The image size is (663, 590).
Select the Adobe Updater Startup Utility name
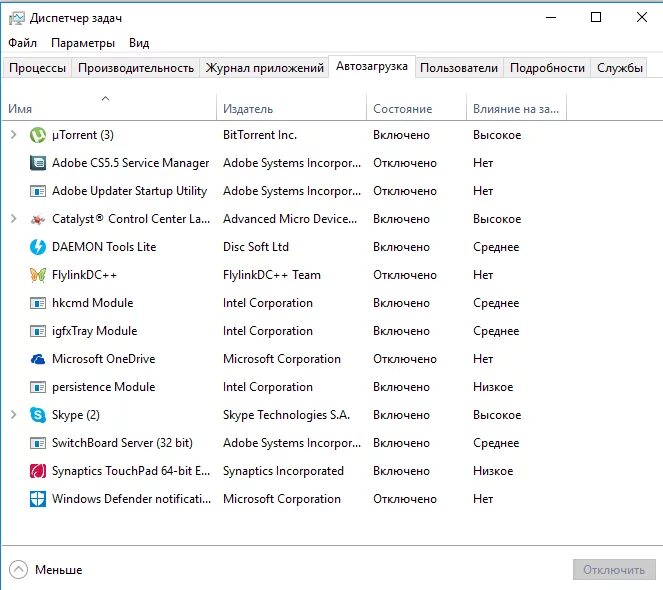[129, 191]
